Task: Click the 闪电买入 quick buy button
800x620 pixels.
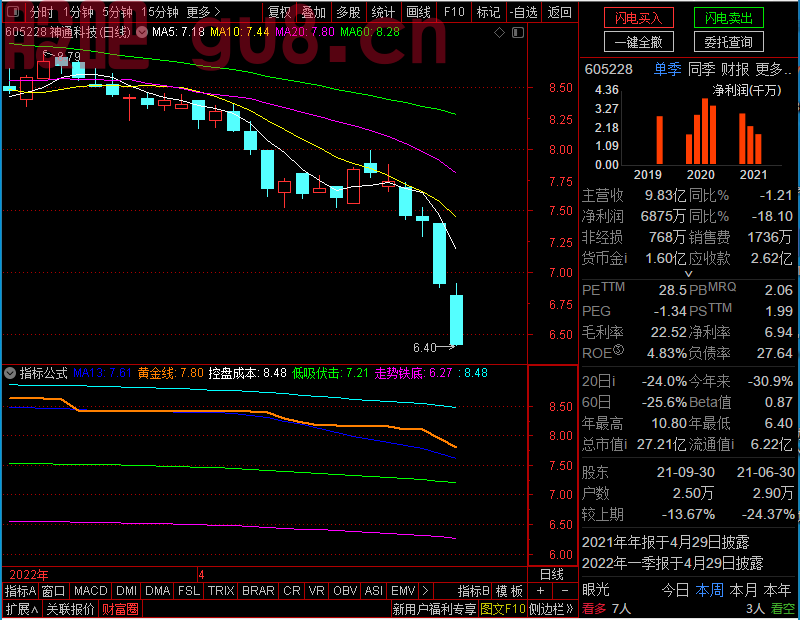Action: [638, 18]
